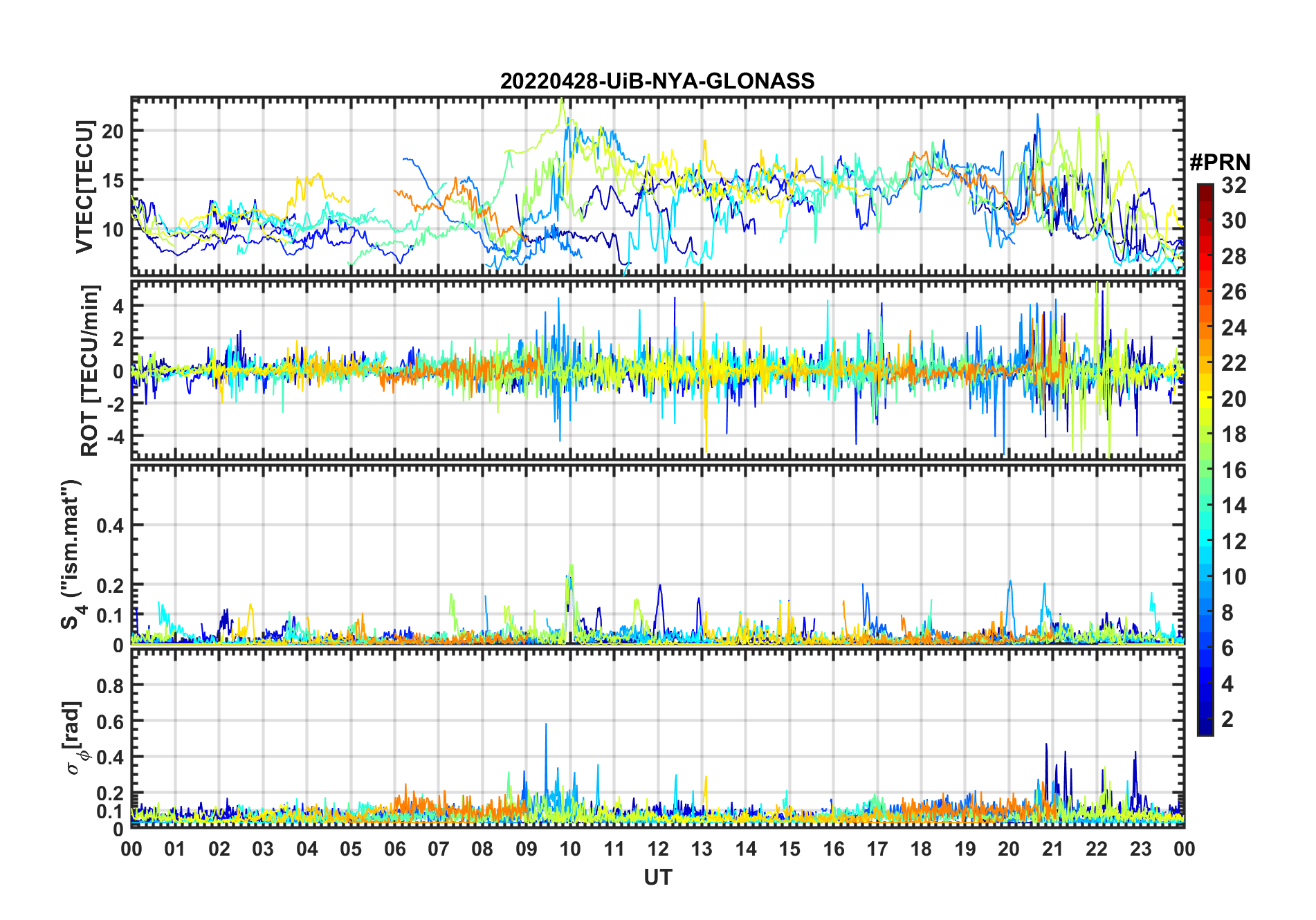This screenshot has width=1316, height=920.
Task: Click the plot title 20220428-UiB-NYA-GLONASS
Action: [x=657, y=82]
